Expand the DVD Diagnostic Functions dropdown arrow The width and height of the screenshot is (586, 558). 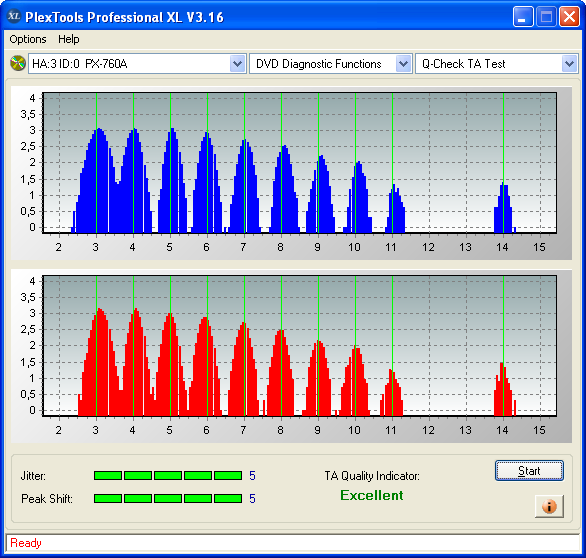[x=403, y=64]
